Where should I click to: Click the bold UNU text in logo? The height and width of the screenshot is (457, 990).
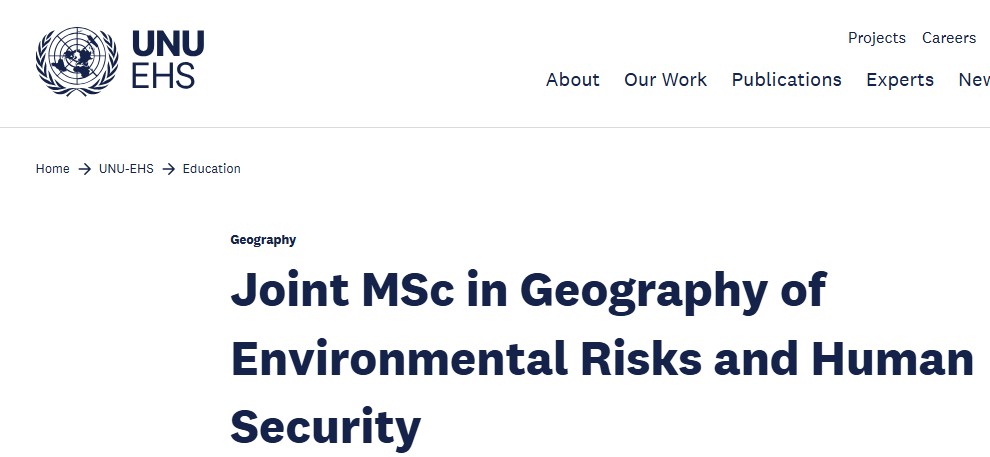[168, 45]
